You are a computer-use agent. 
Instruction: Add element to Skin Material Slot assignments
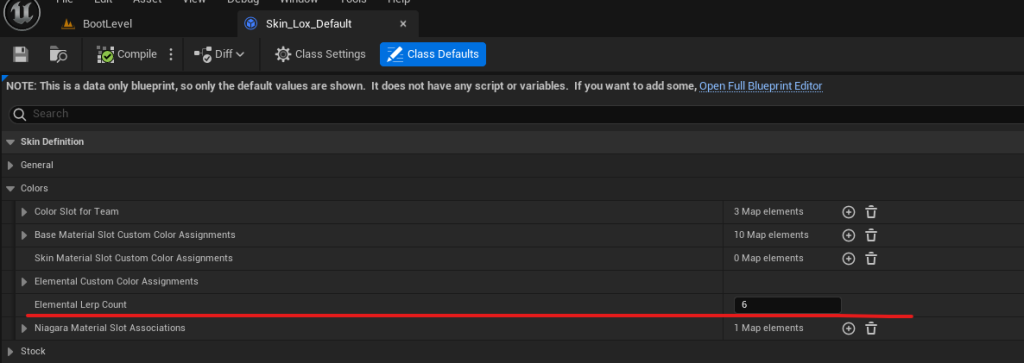pyautogui.click(x=848, y=259)
